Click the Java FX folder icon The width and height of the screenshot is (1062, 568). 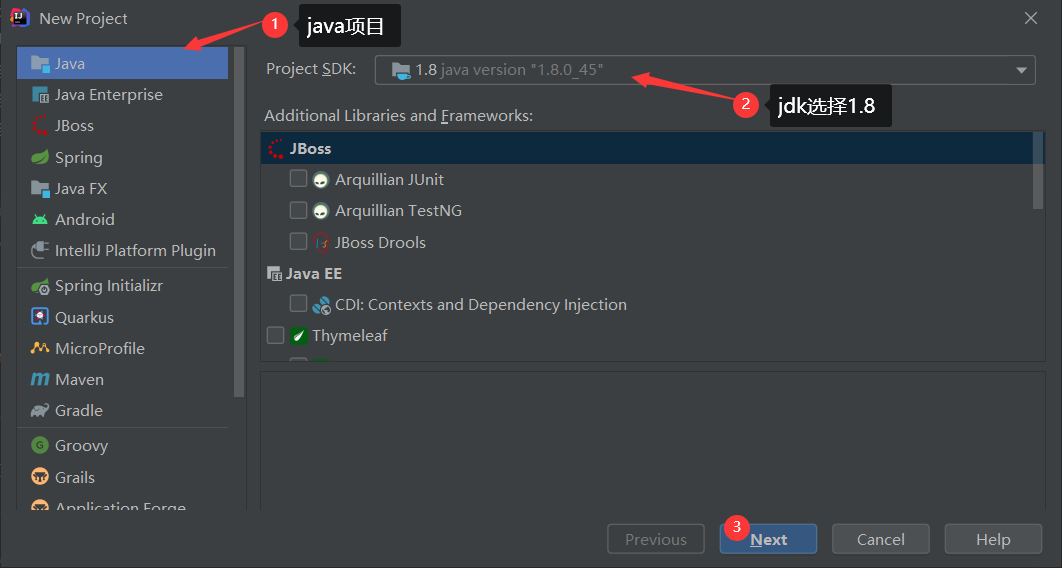click(x=40, y=188)
